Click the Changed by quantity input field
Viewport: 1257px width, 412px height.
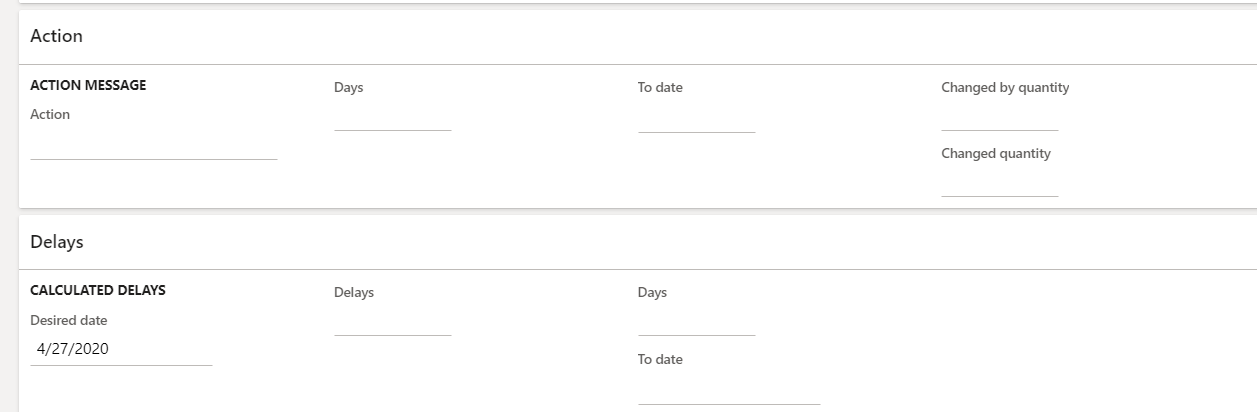coord(999,119)
